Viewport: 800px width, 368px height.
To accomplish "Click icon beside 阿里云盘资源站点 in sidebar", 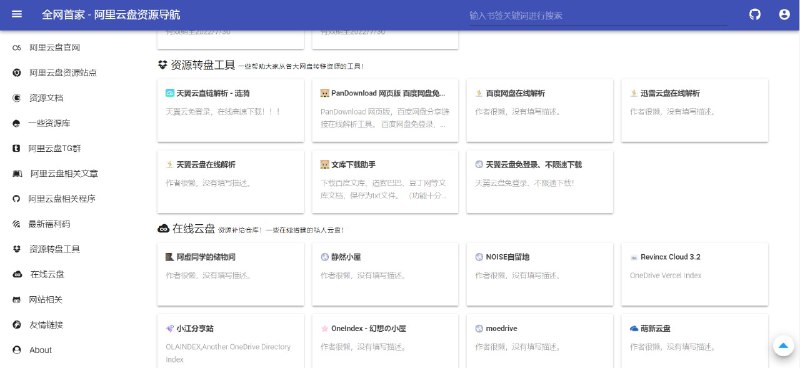I will pos(16,73).
